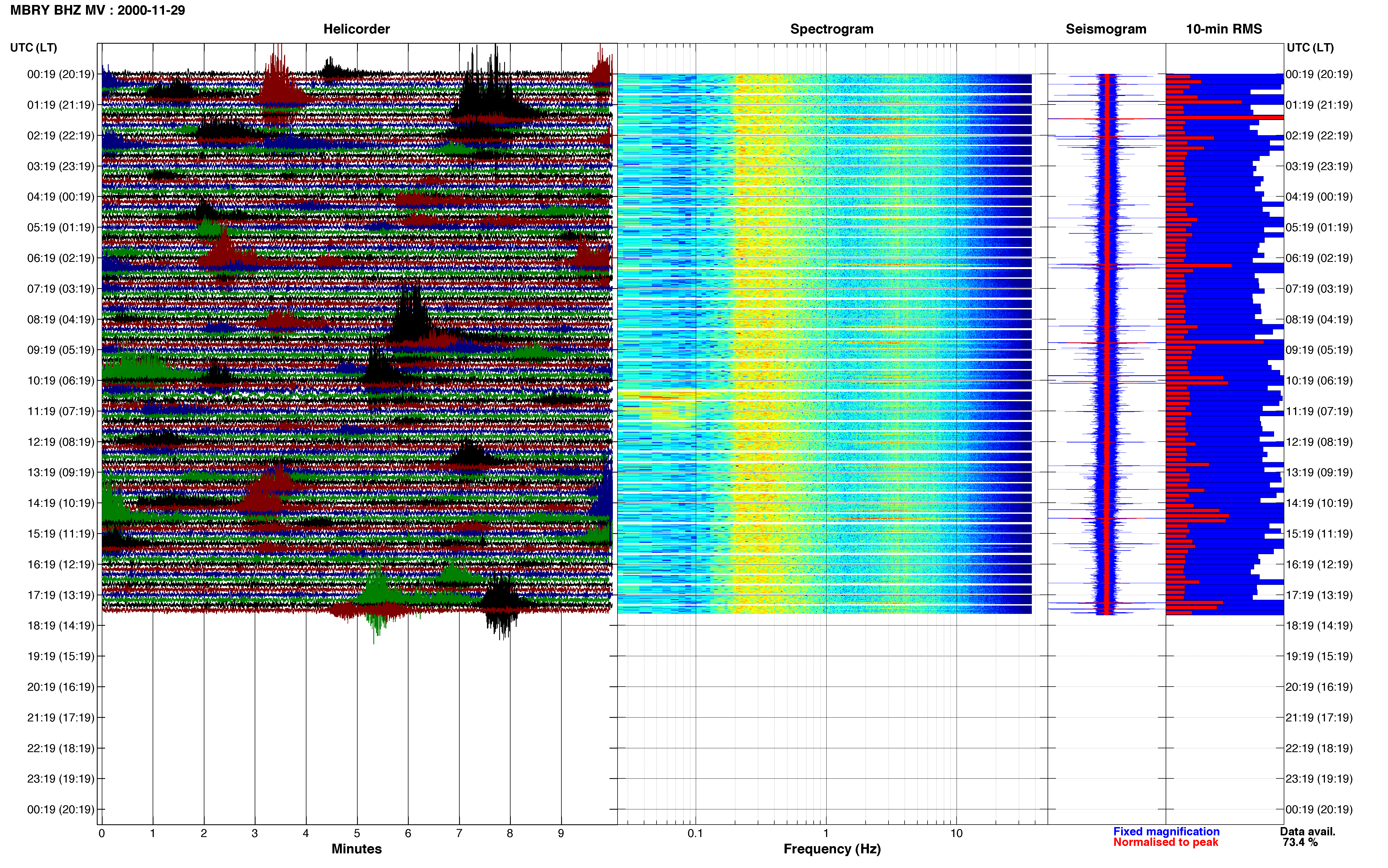Click right time label '05:19 (01:19)'

click(1319, 227)
